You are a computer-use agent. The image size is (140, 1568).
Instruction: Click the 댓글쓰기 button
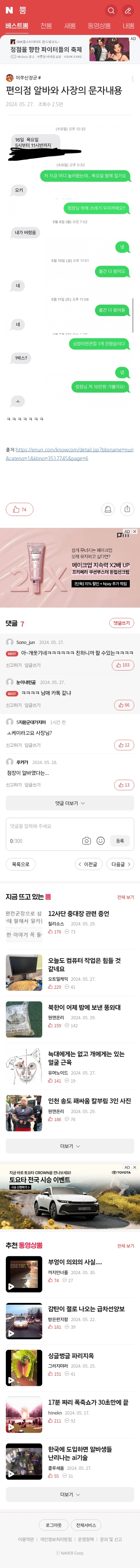pyautogui.click(x=121, y=623)
